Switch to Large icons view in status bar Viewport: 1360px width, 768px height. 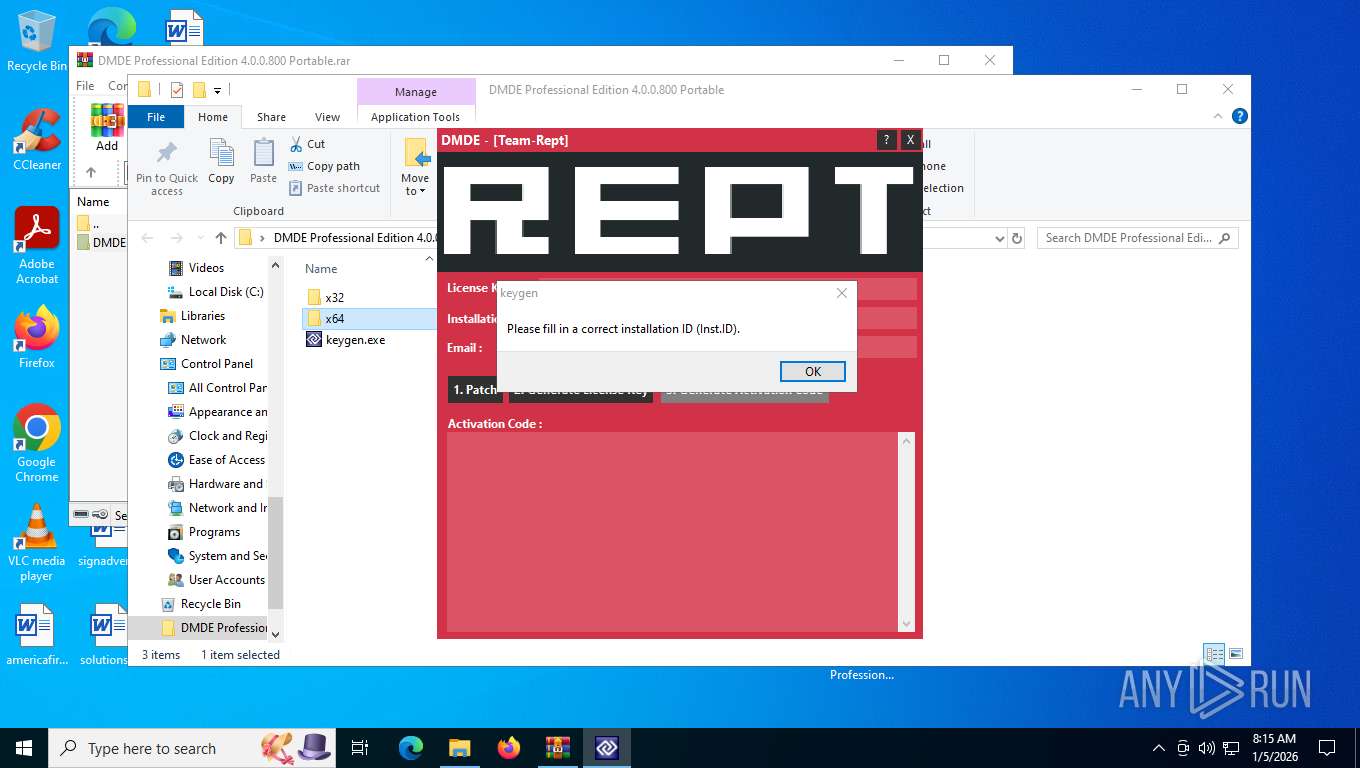tap(1236, 654)
